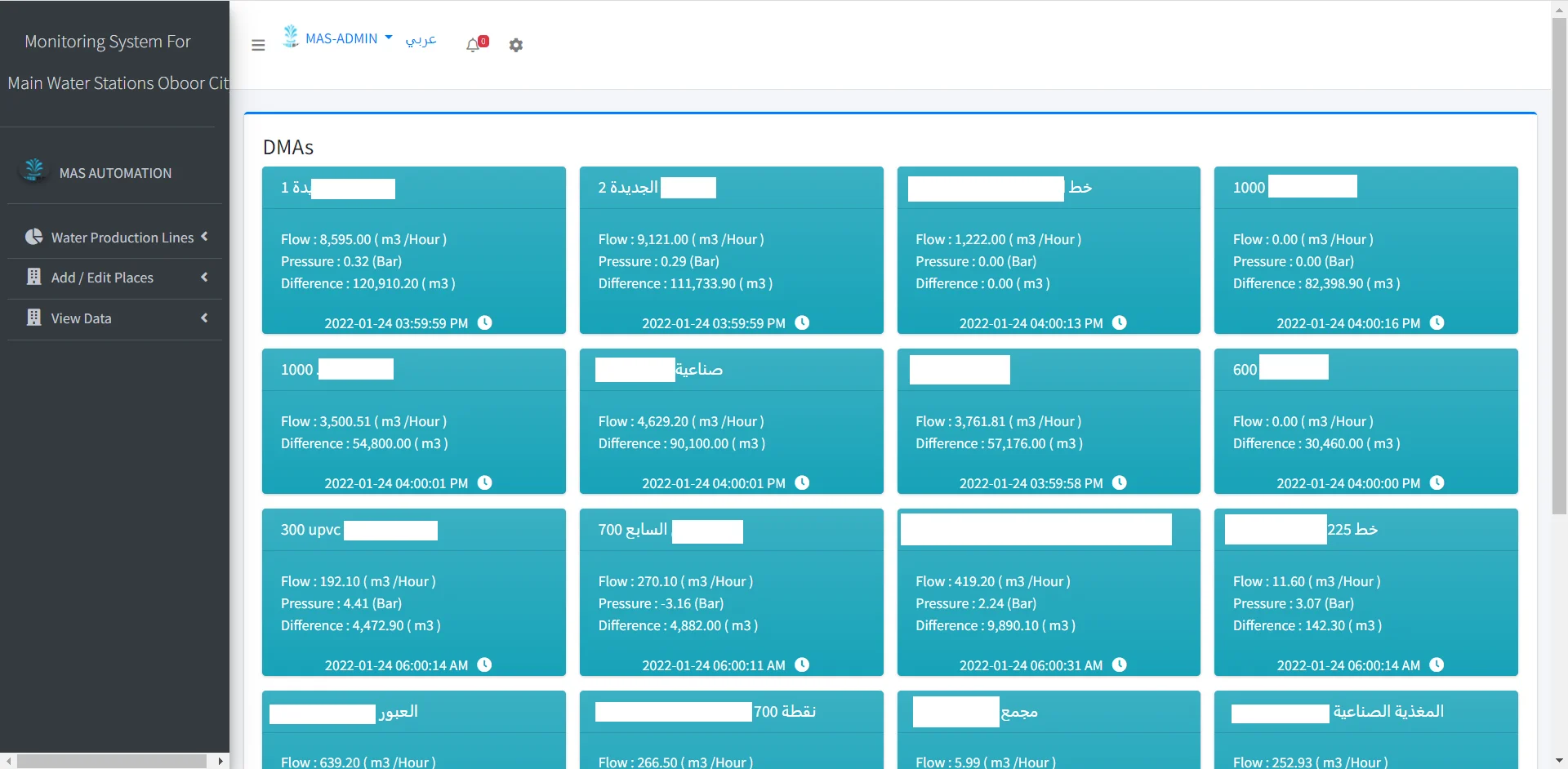Screen dimensions: 1568x769
Task: Click the Flow : 4,629.20 value
Action: pos(681,421)
